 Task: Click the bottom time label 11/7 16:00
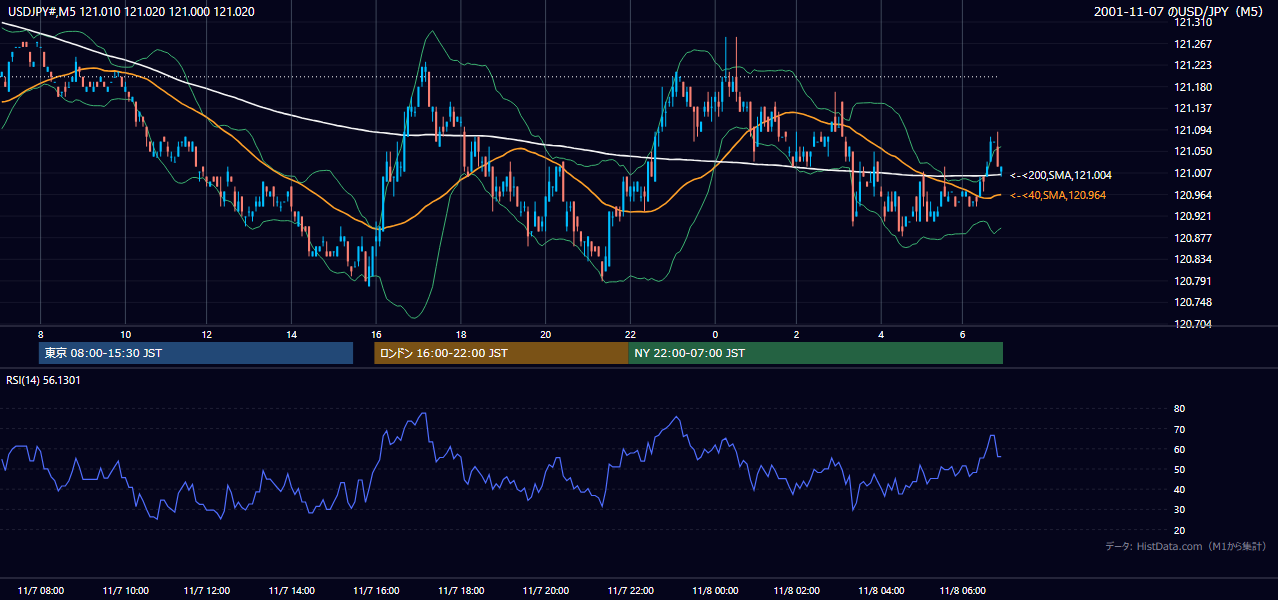[x=376, y=590]
